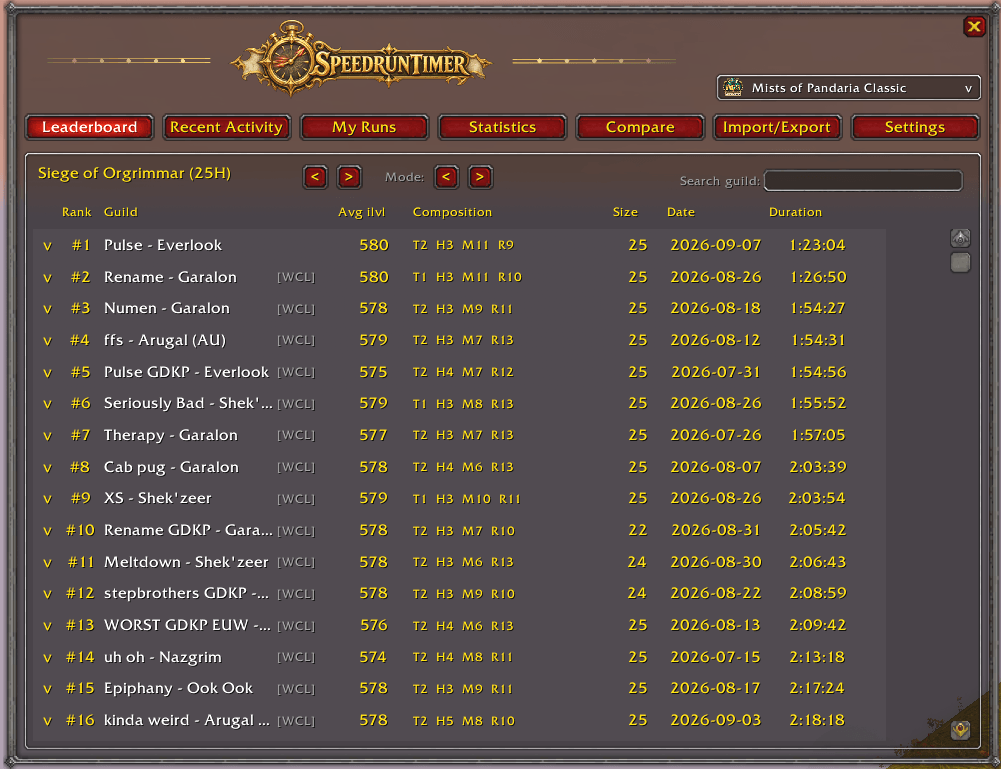The width and height of the screenshot is (1001, 769).
Task: Select guild name Pulse - Everlook
Action: coord(163,245)
